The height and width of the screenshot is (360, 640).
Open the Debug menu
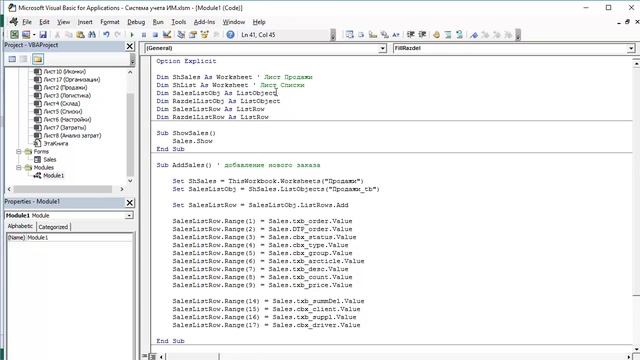(136, 22)
